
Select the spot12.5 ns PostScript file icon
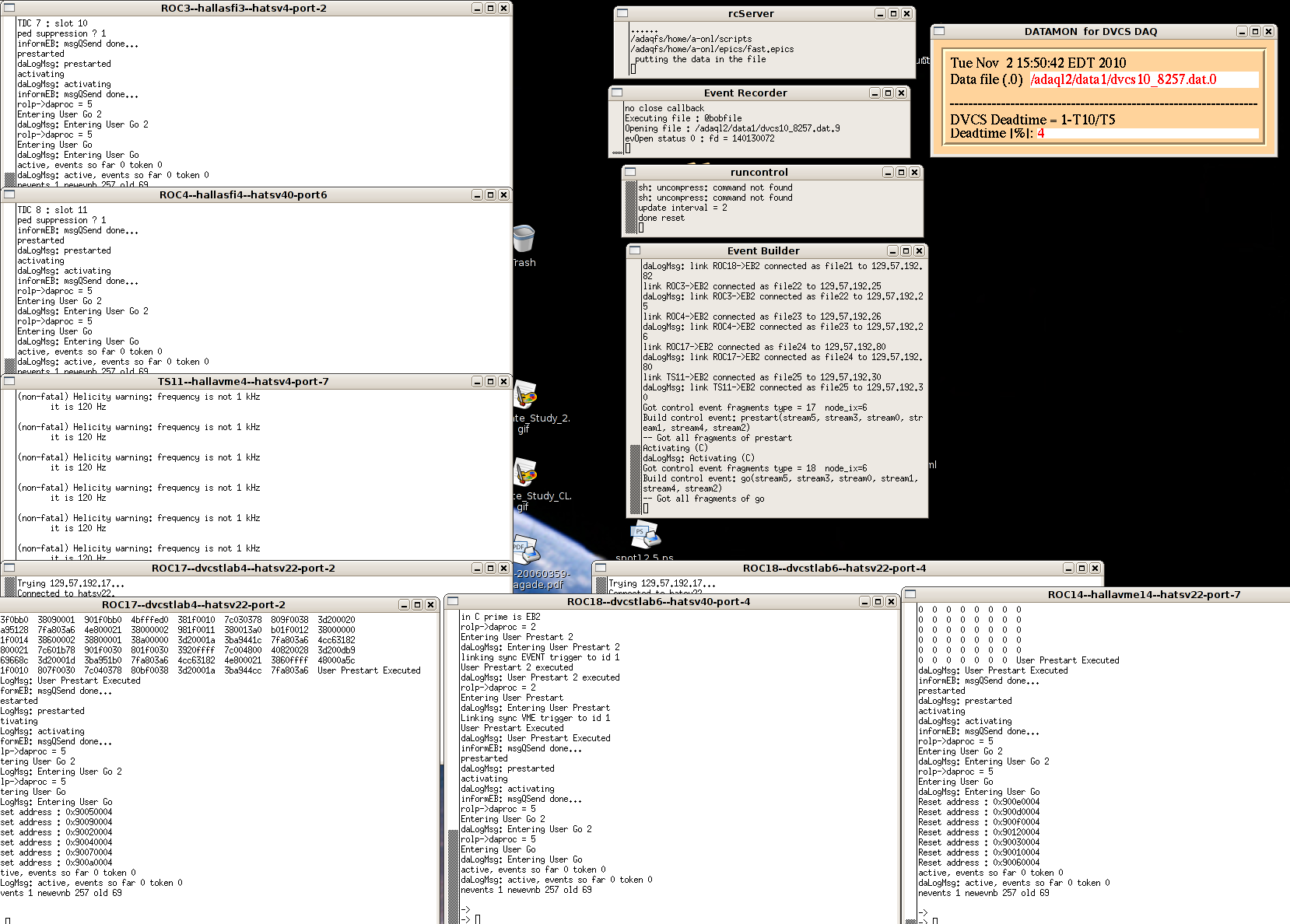click(x=645, y=534)
